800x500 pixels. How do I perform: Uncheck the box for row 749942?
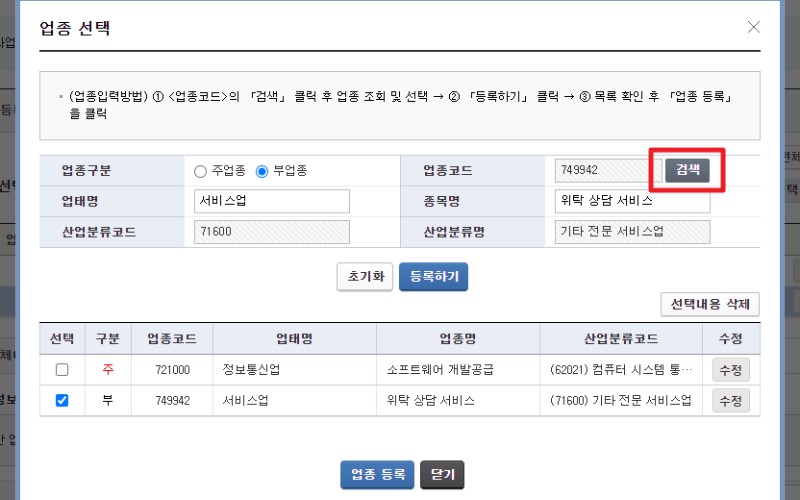tap(62, 401)
